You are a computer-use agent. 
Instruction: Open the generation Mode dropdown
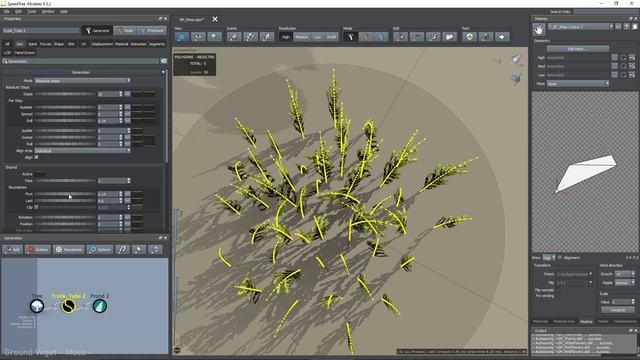82,81
